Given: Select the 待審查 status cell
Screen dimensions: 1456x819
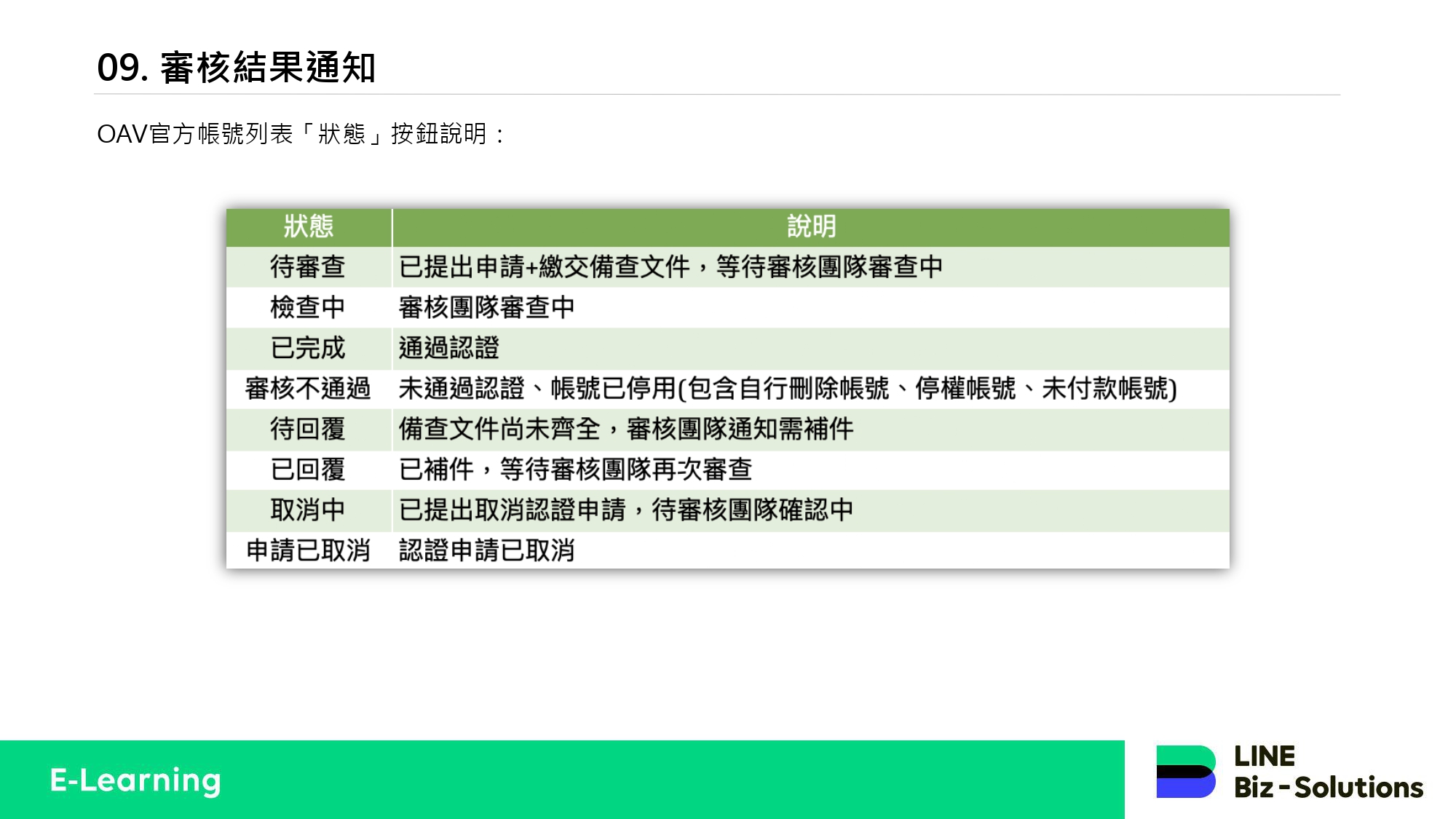Looking at the screenshot, I should [308, 266].
